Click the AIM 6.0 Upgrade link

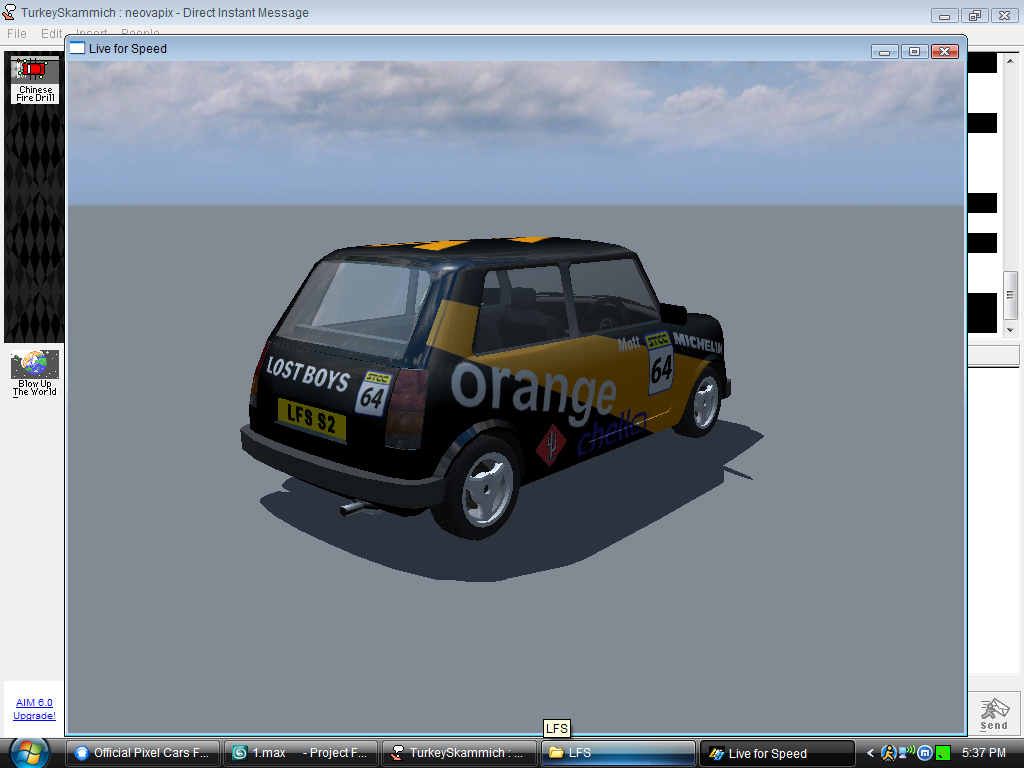[35, 709]
